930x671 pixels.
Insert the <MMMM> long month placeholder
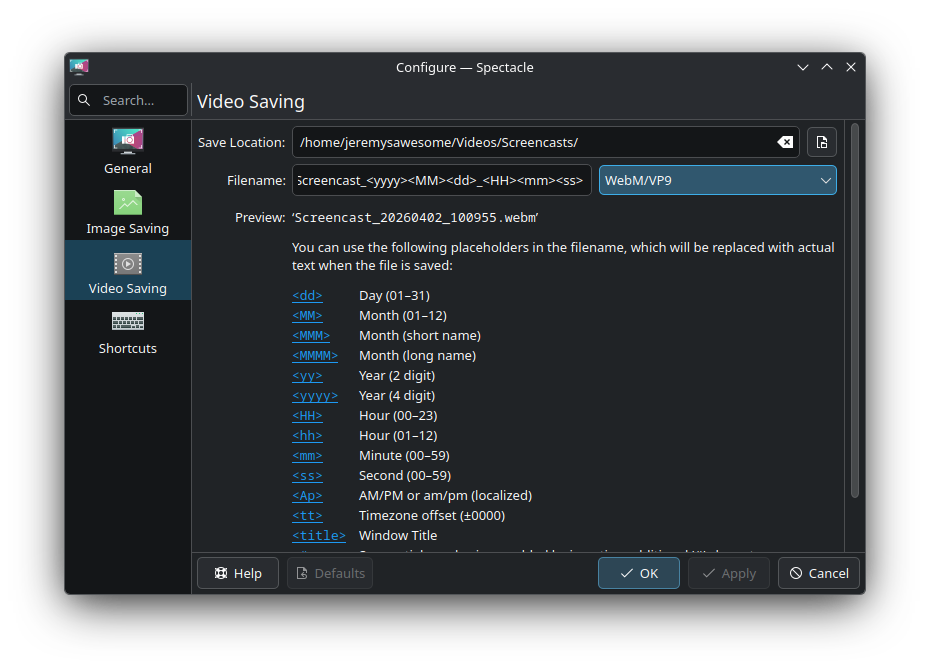(x=315, y=356)
